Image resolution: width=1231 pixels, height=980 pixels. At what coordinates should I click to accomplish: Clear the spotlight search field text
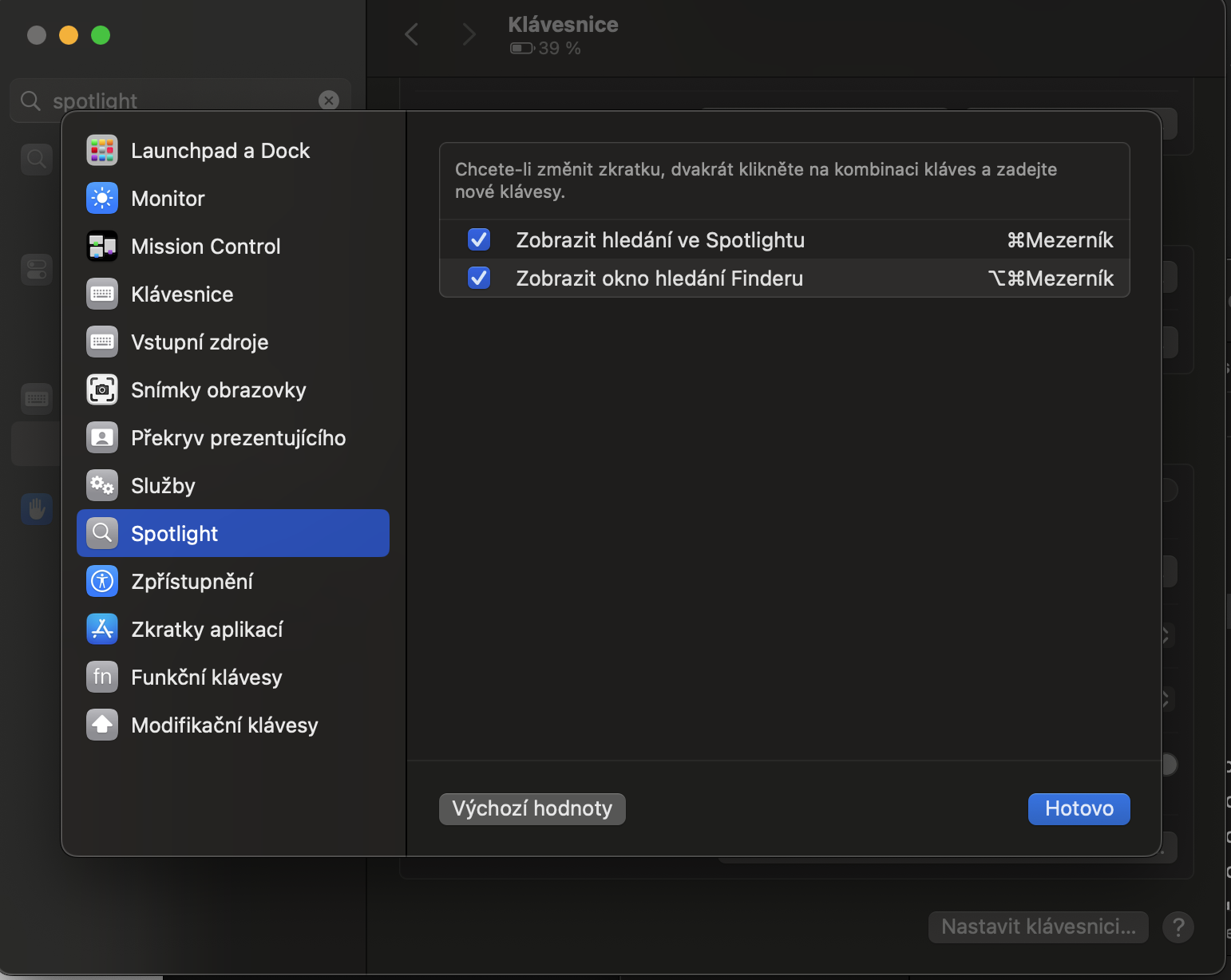coord(329,100)
